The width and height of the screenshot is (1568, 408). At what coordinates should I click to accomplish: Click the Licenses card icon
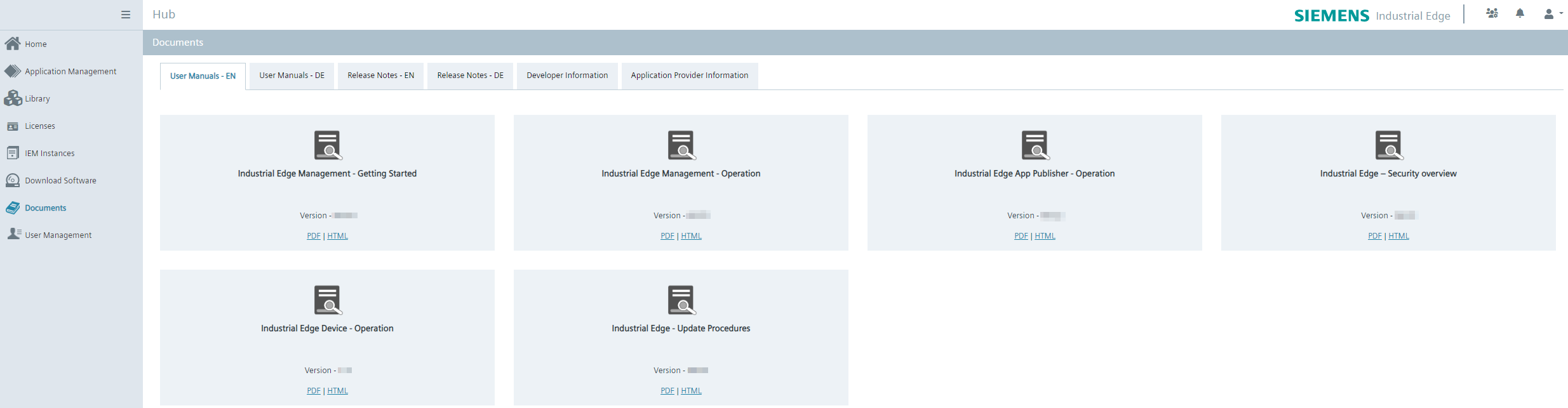pyautogui.click(x=13, y=126)
